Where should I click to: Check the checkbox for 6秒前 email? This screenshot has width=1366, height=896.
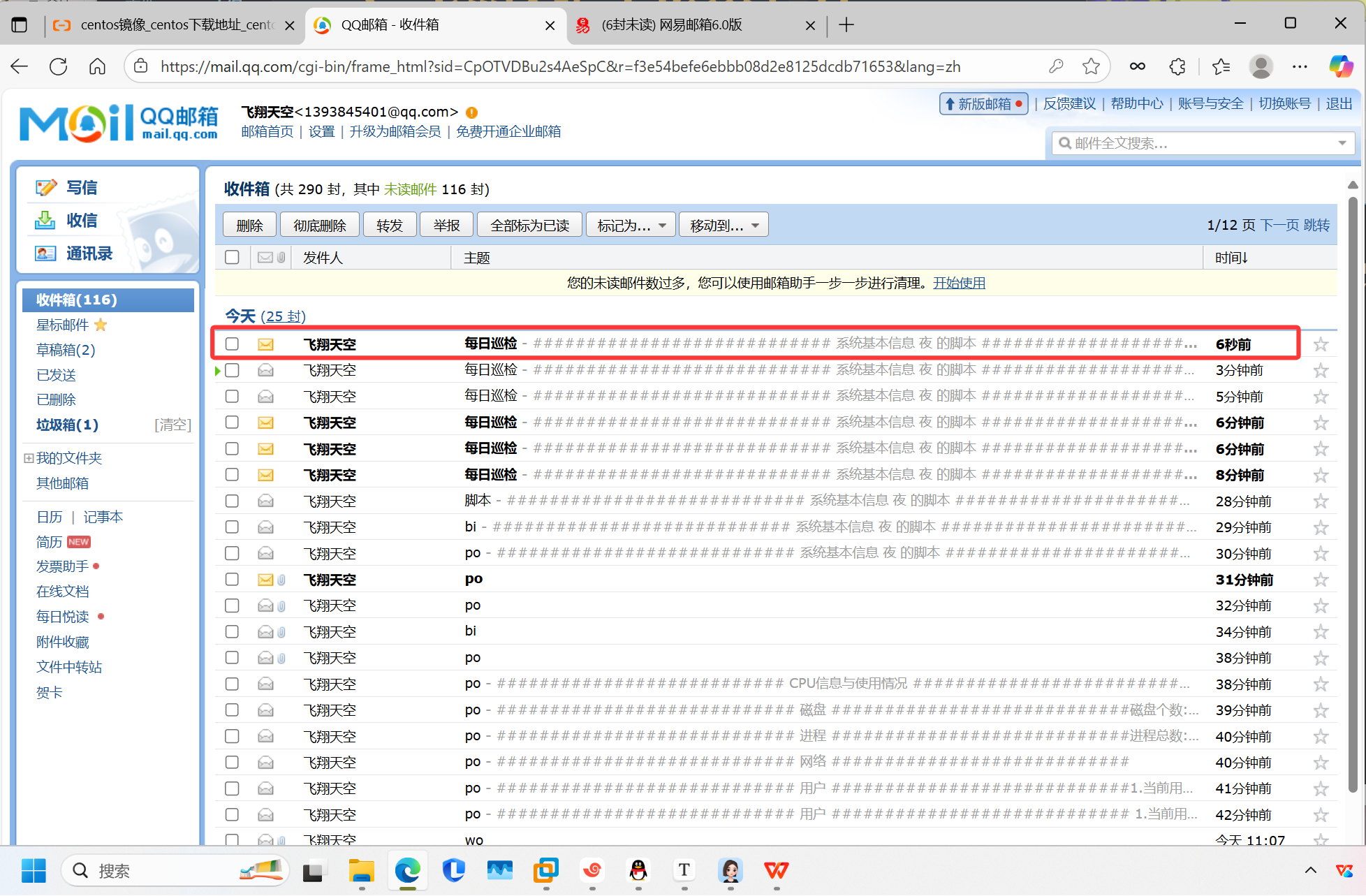coord(232,344)
